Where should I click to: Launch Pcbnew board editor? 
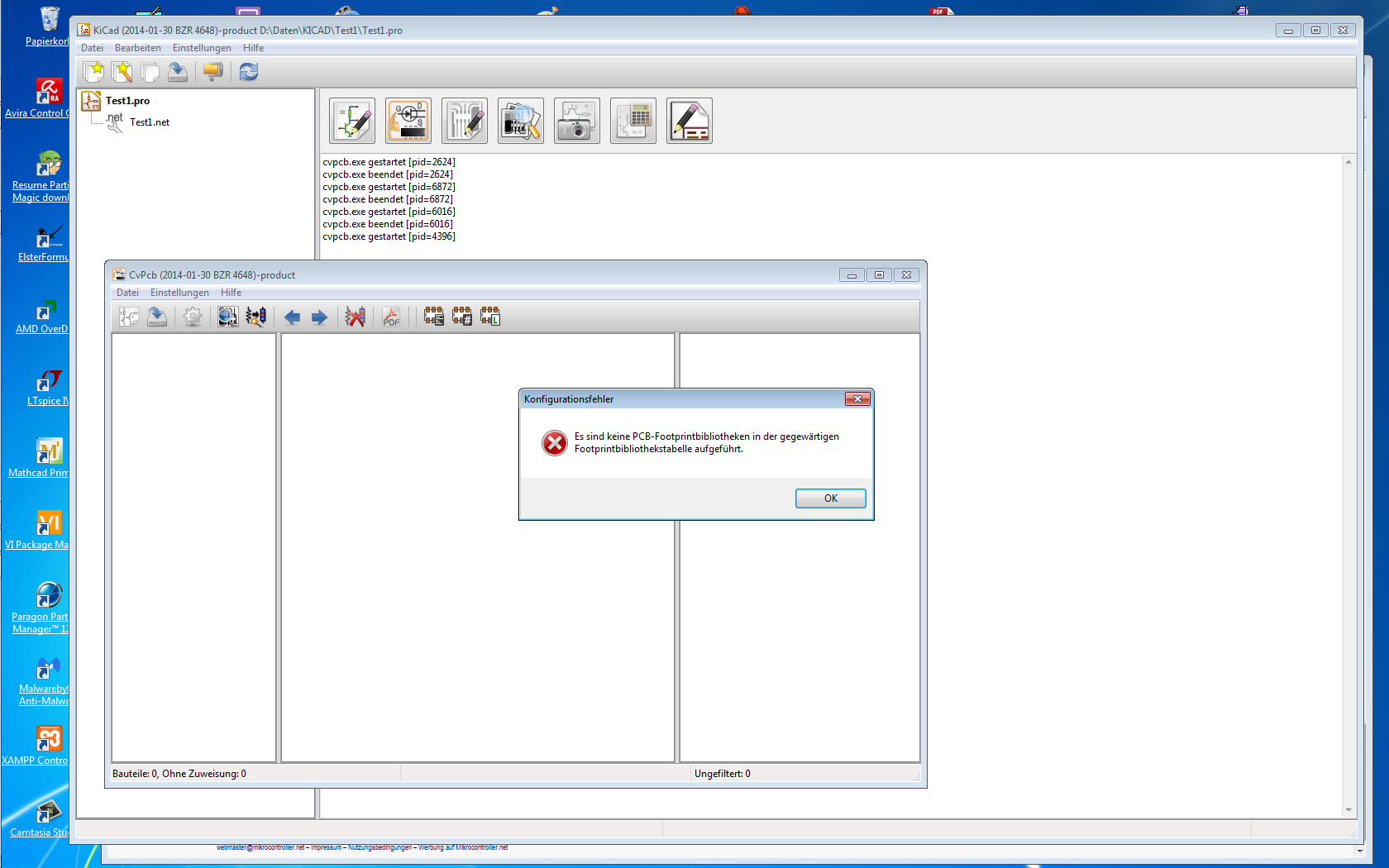[x=465, y=121]
